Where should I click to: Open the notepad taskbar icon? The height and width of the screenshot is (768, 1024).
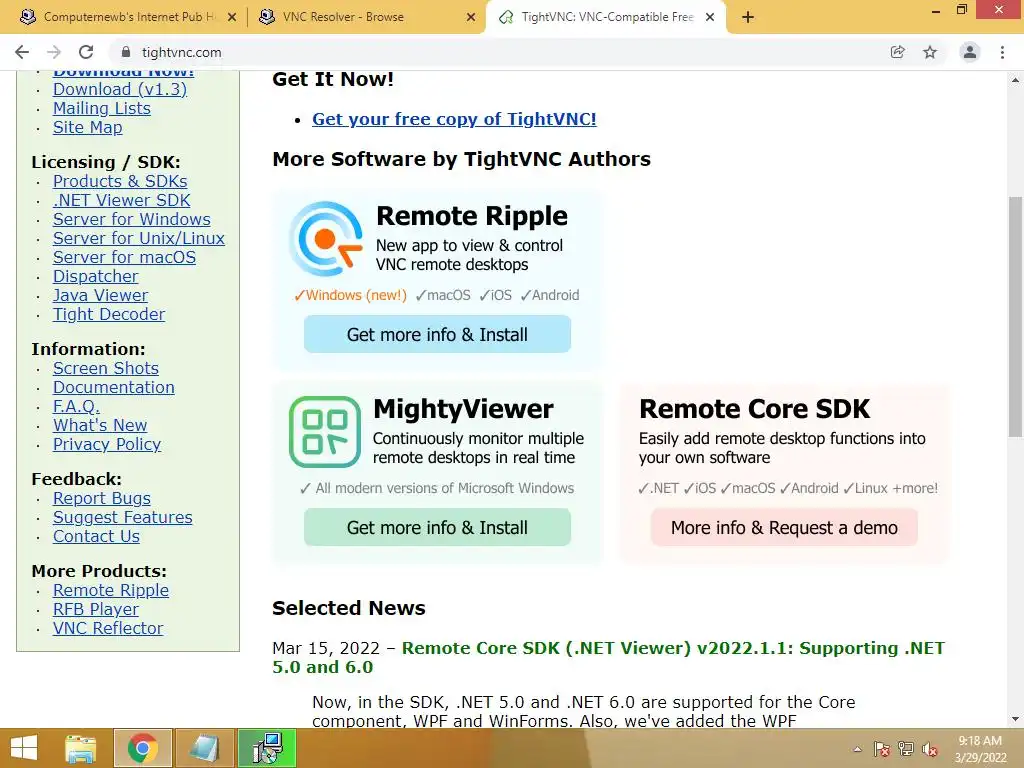click(x=204, y=748)
